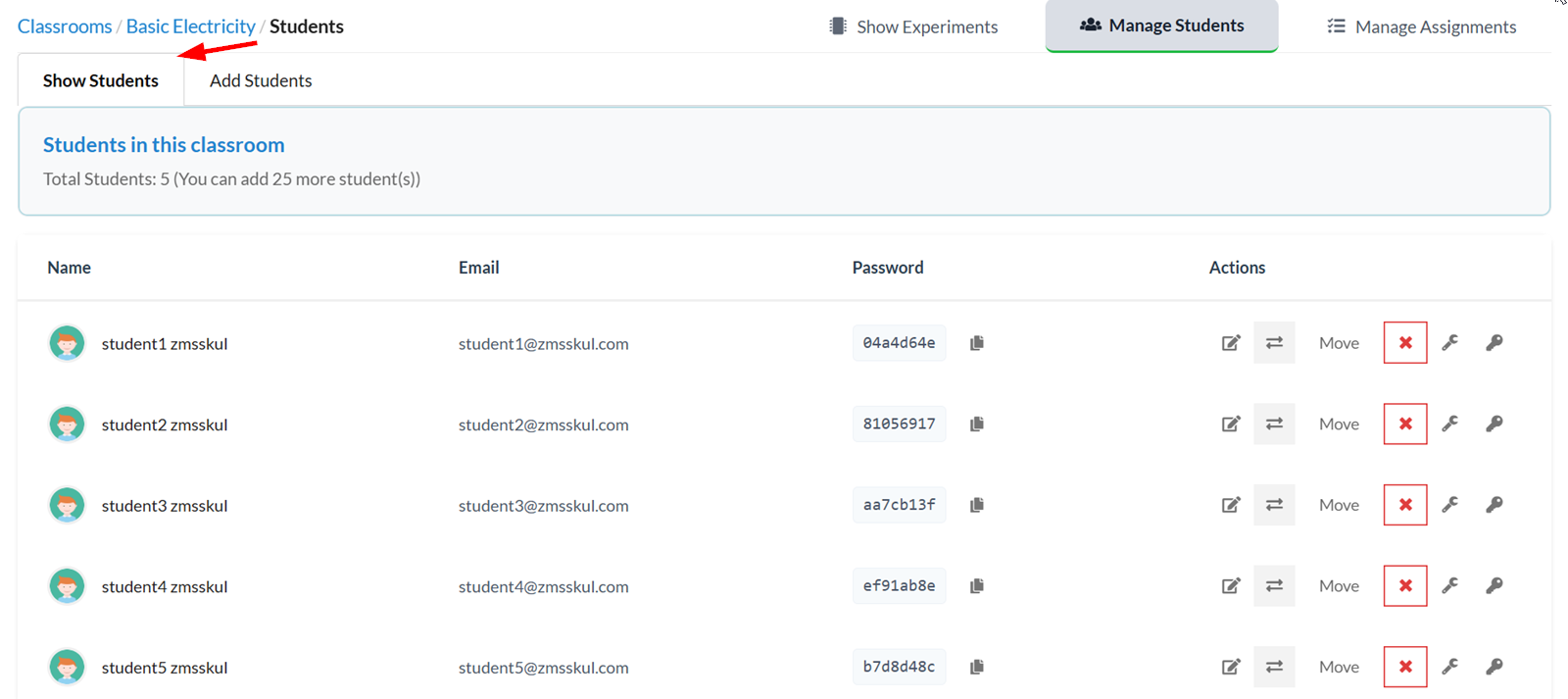Click the avatar of student1 zmsskul
1568x699 pixels.
(67, 343)
